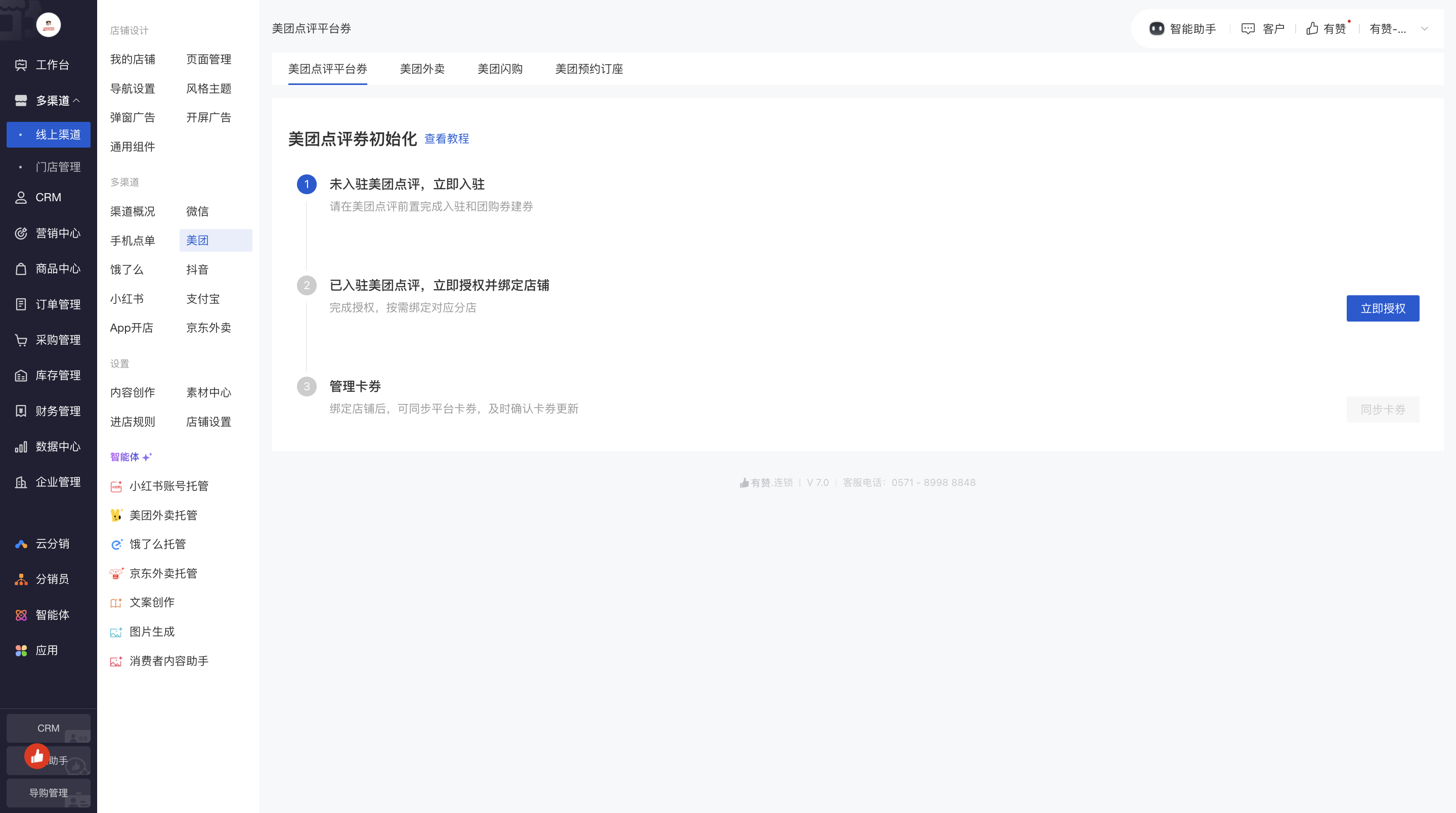The image size is (1456, 813).
Task: Switch to the 美团预约订座 tab
Action: (x=588, y=69)
